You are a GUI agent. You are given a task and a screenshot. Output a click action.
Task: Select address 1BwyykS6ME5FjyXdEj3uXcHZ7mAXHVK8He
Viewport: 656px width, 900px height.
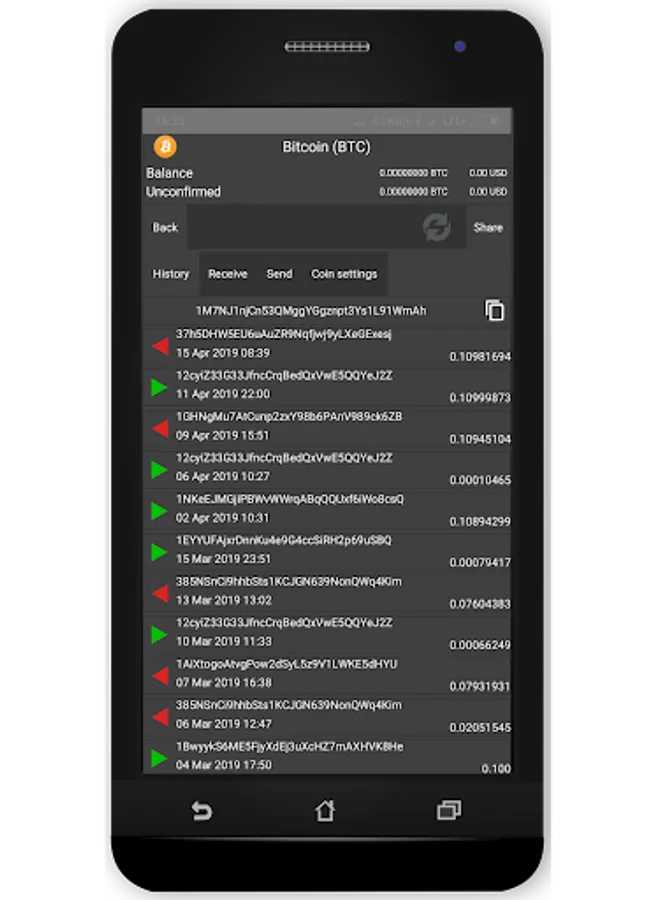[x=289, y=746]
